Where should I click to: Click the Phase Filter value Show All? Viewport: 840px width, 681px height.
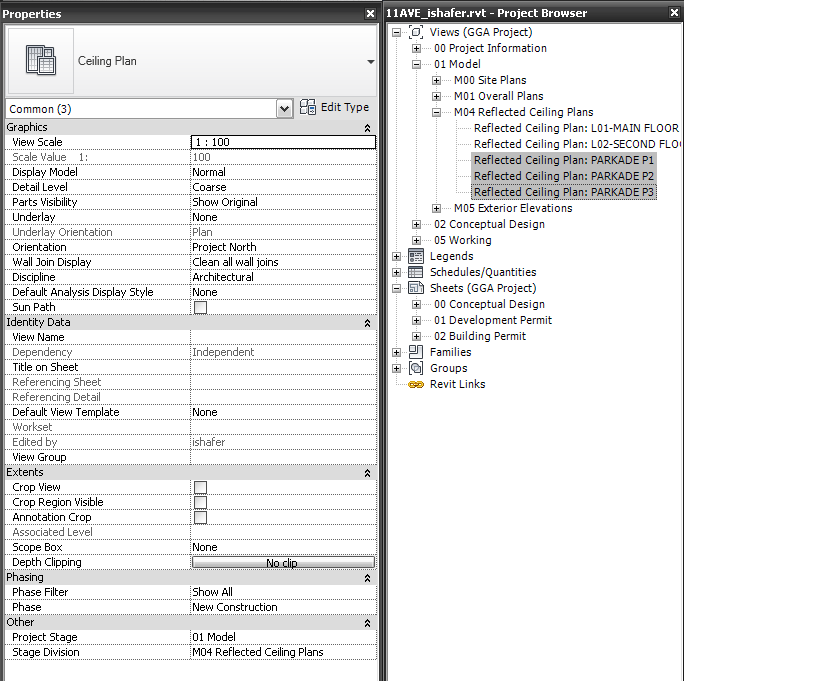pyautogui.click(x=283, y=592)
